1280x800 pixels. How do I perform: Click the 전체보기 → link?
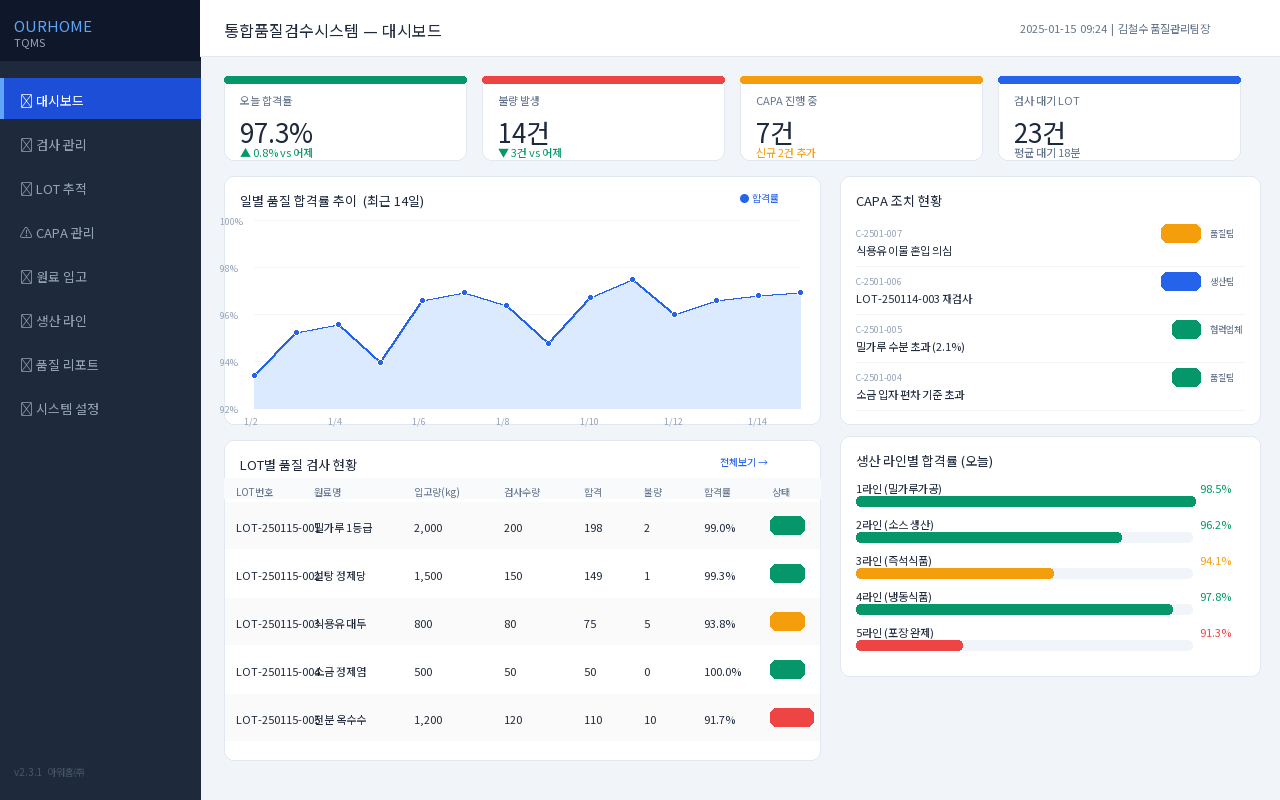pyautogui.click(x=744, y=462)
